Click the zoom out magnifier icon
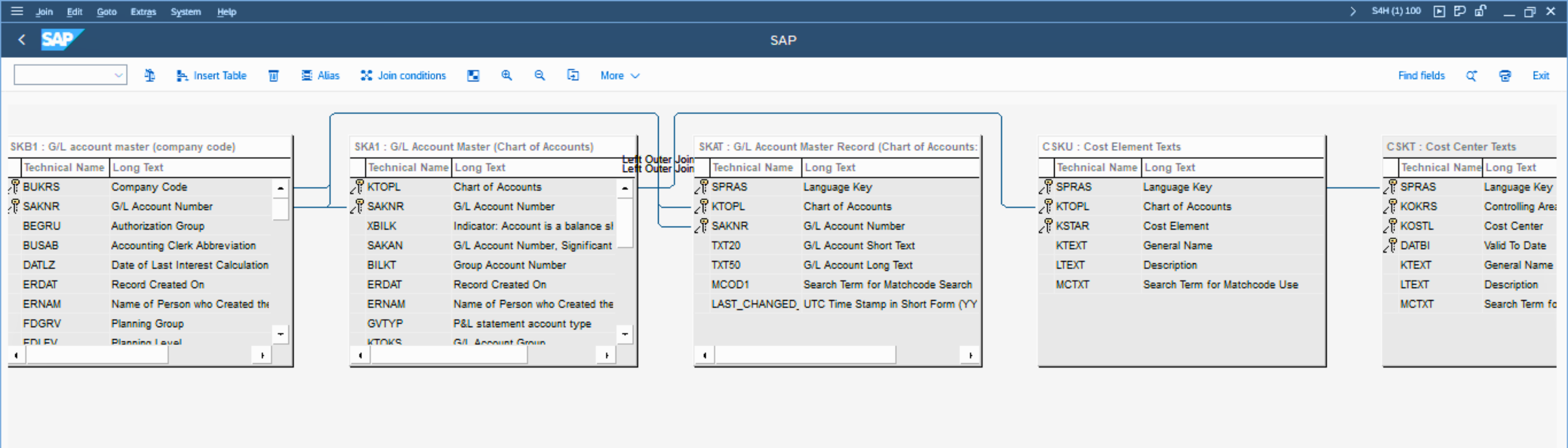 coord(539,75)
